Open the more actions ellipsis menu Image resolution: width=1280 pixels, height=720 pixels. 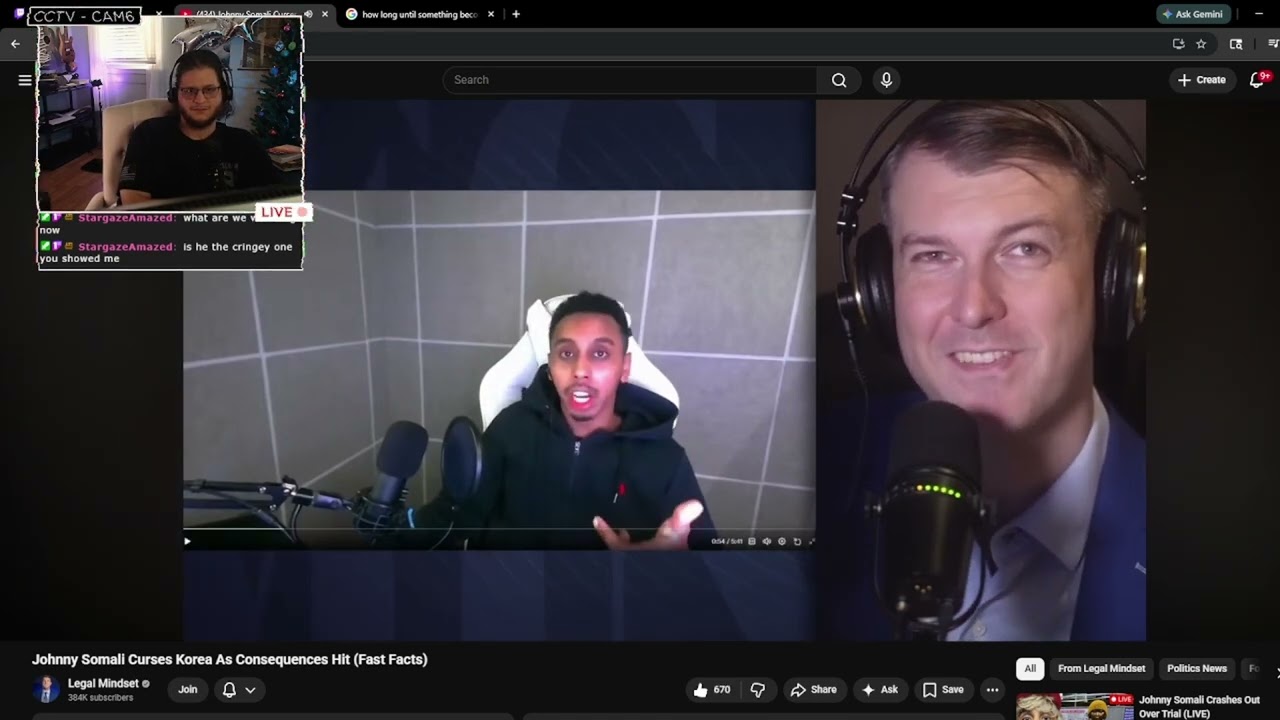point(992,689)
